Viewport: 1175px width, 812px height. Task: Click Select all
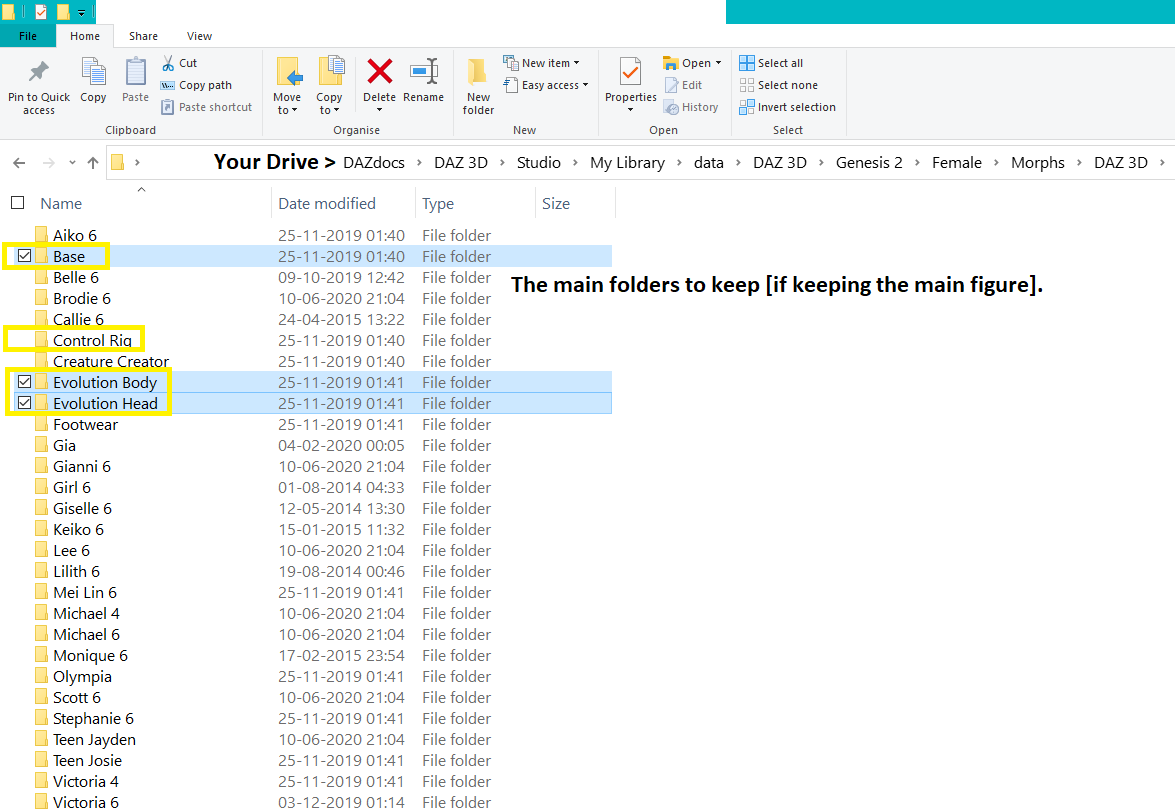(x=771, y=63)
